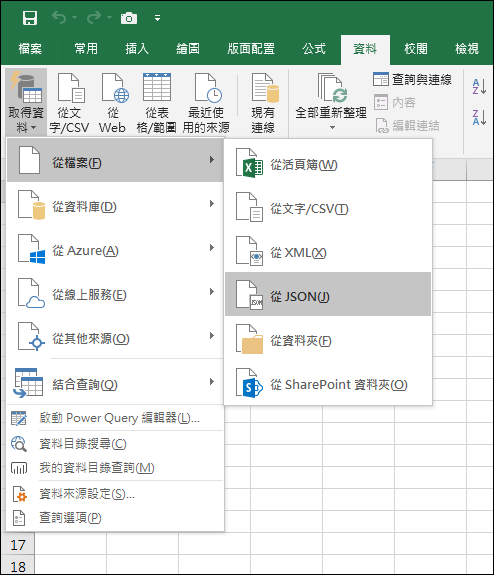Click the 全部重新整理 refresh icon

(331, 88)
